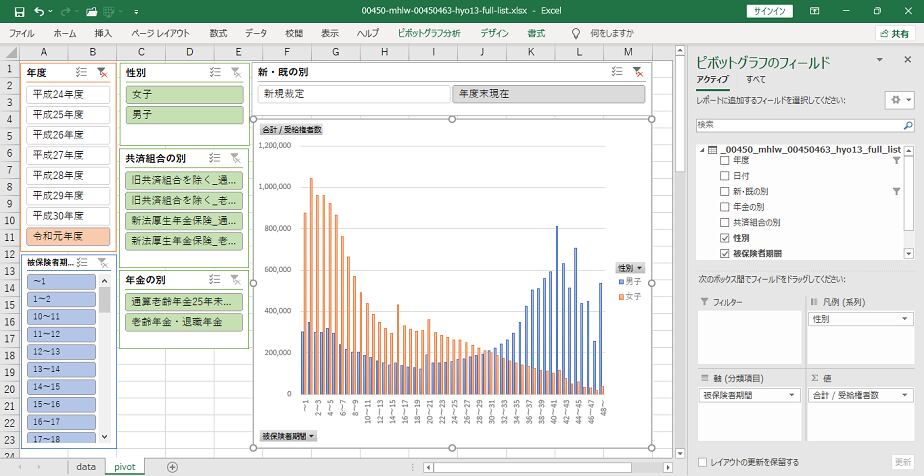Open the 挿入 ribbon tab
Image resolution: width=924 pixels, height=476 pixels.
coord(103,33)
